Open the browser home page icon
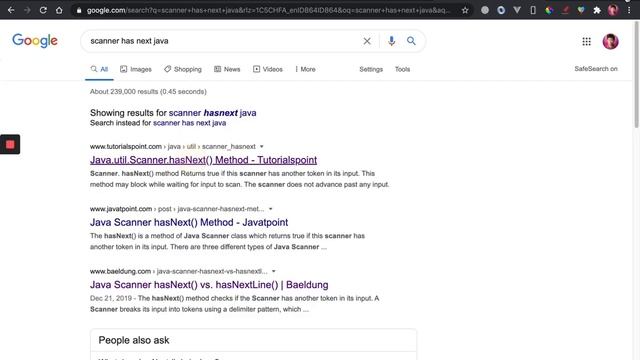640x360 pixels. pyautogui.click(x=59, y=10)
